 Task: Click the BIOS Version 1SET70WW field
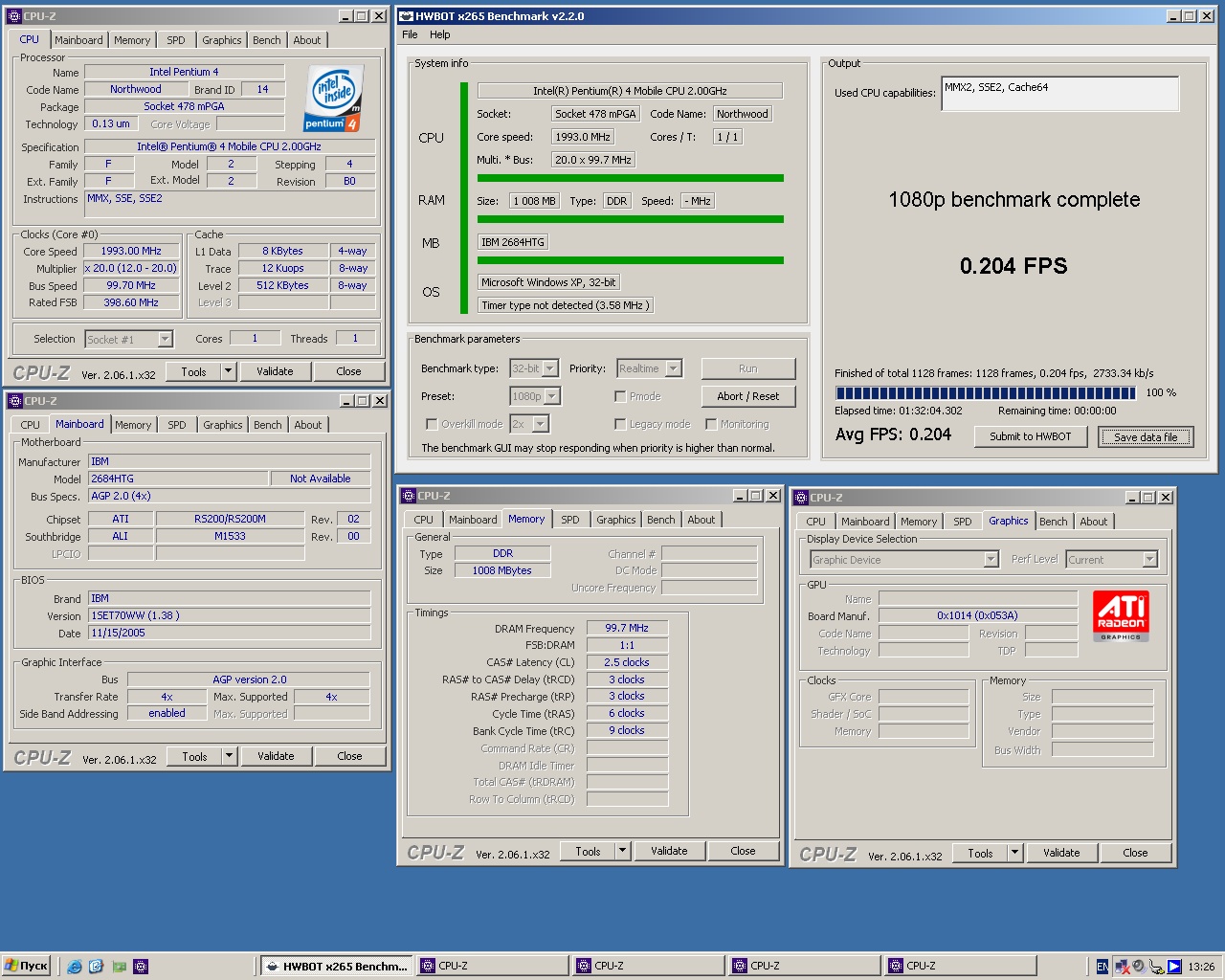pyautogui.click(x=230, y=615)
